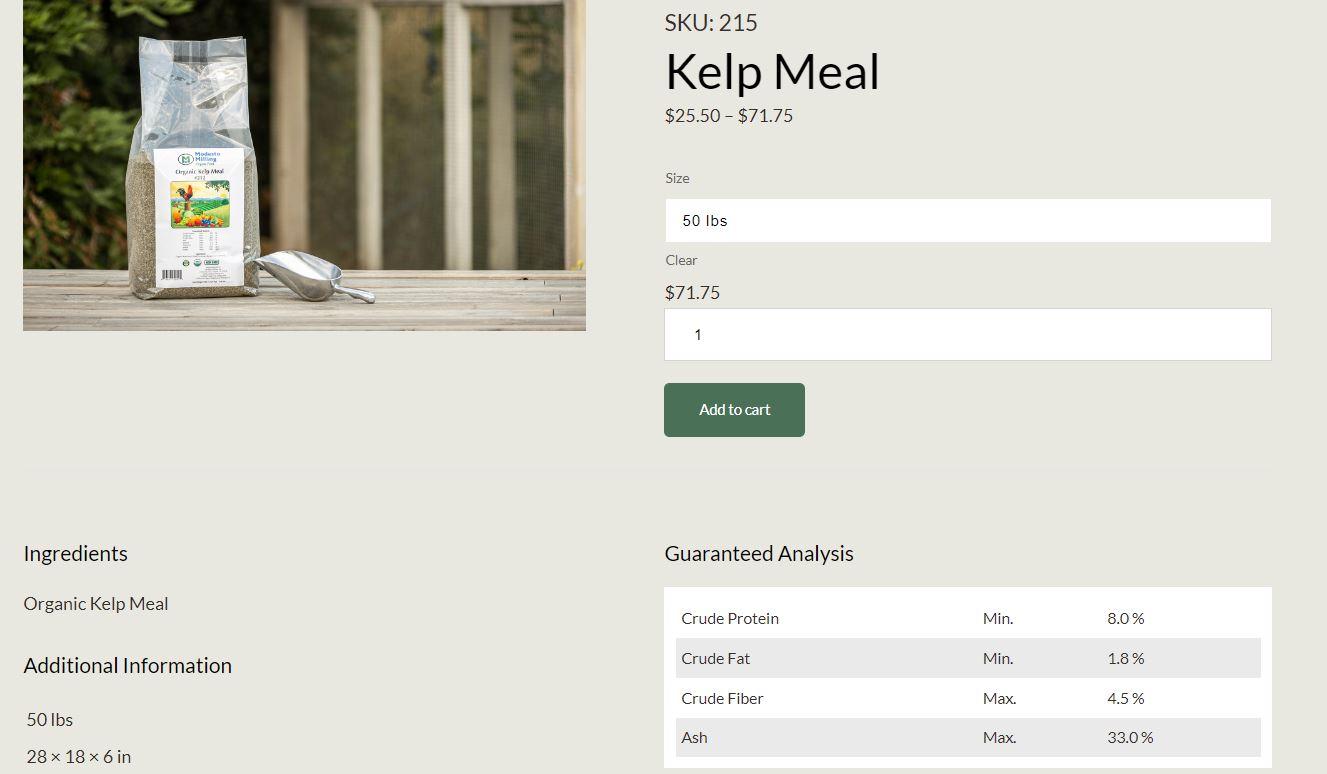Click the 28 × 18 × 6 in dimensions
This screenshot has width=1327, height=774.
(x=79, y=757)
